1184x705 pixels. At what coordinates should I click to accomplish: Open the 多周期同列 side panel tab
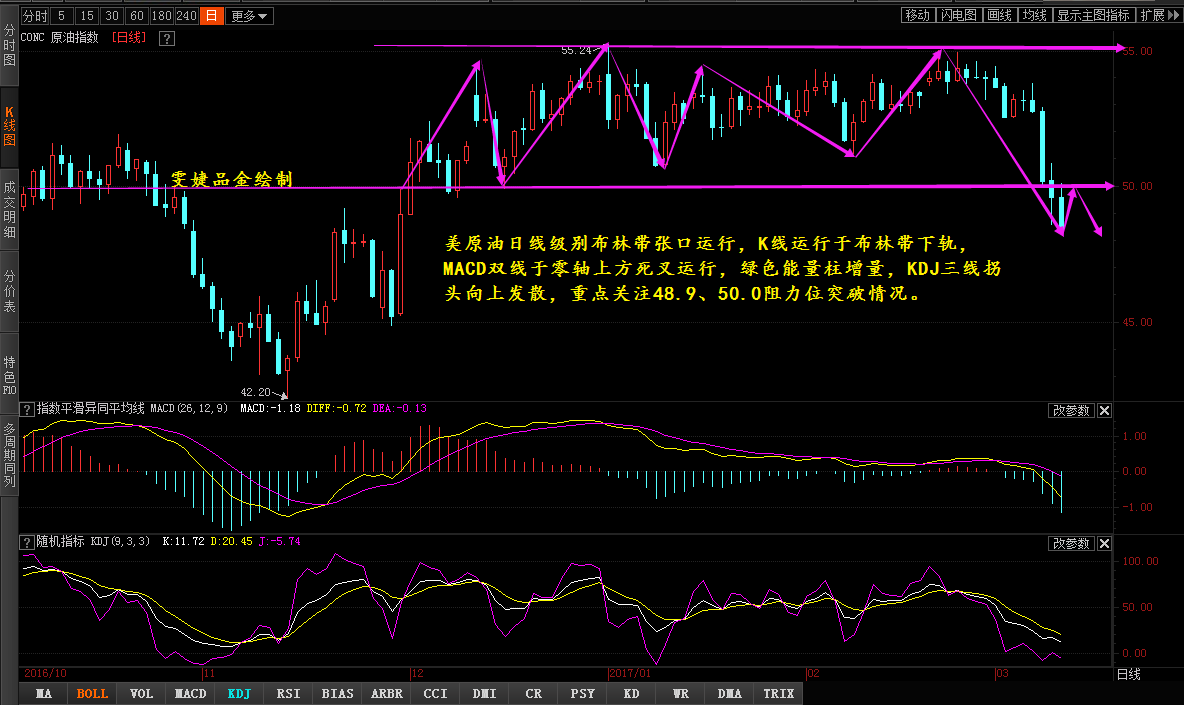click(x=9, y=454)
